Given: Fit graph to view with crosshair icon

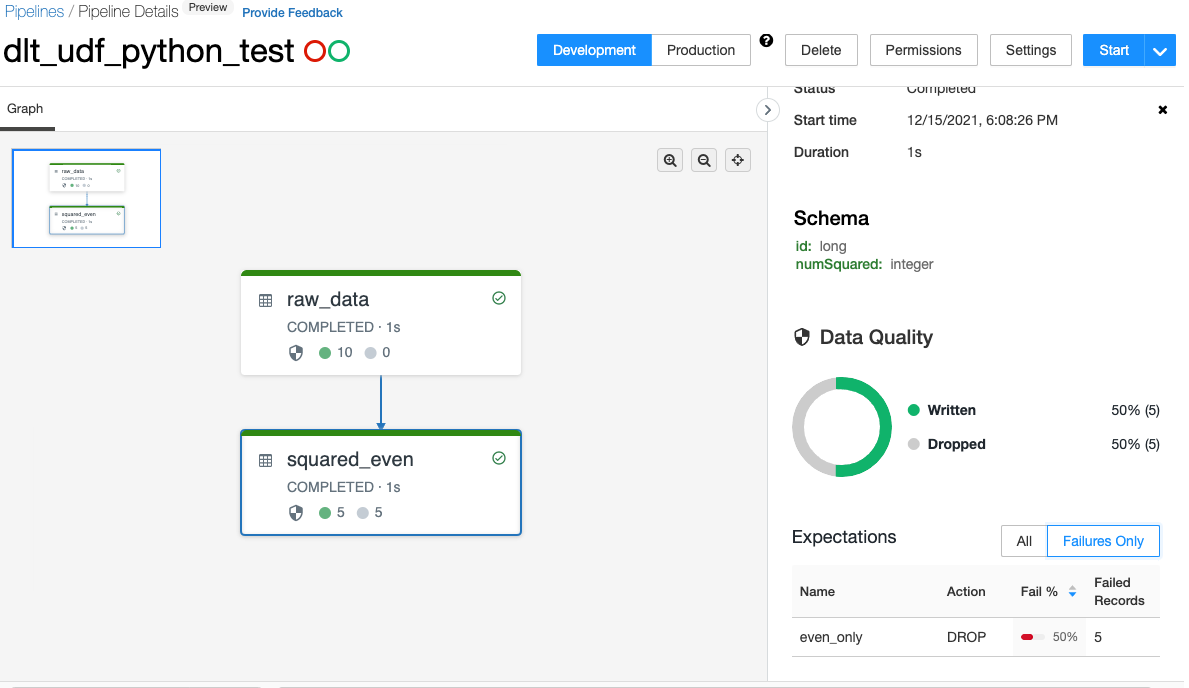Looking at the screenshot, I should point(738,160).
